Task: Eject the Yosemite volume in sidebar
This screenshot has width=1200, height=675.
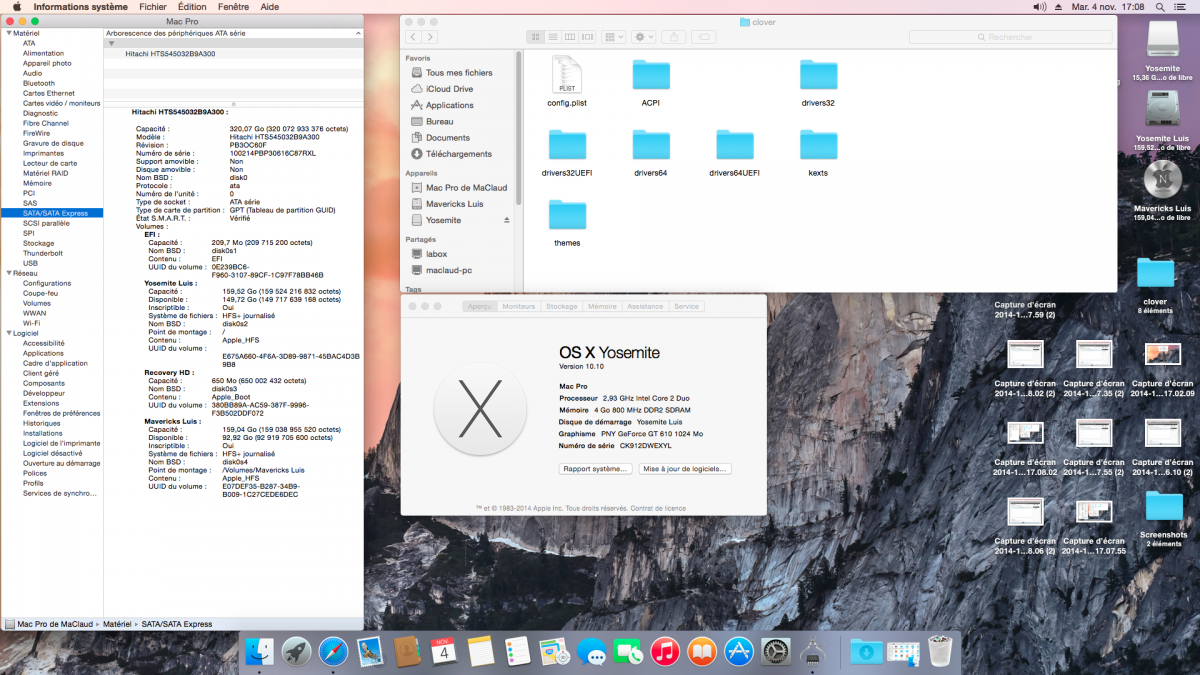Action: click(506, 220)
